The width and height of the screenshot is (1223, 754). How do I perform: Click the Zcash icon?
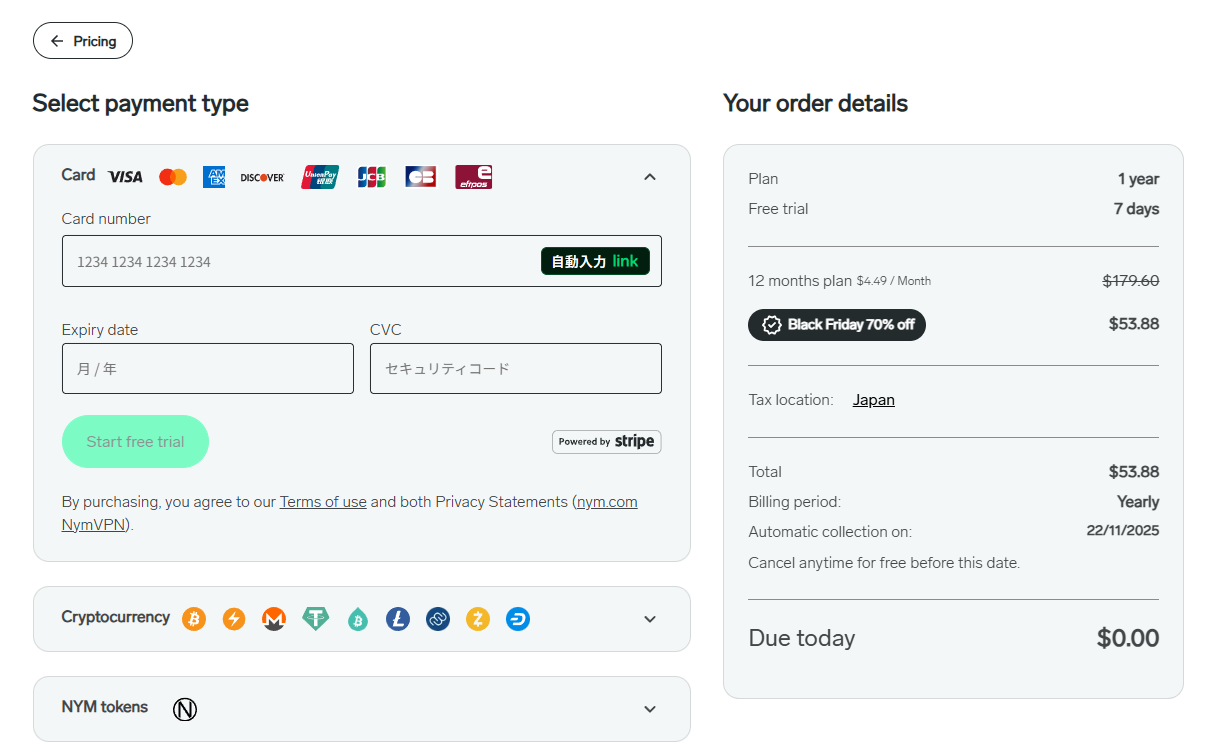[x=478, y=619]
